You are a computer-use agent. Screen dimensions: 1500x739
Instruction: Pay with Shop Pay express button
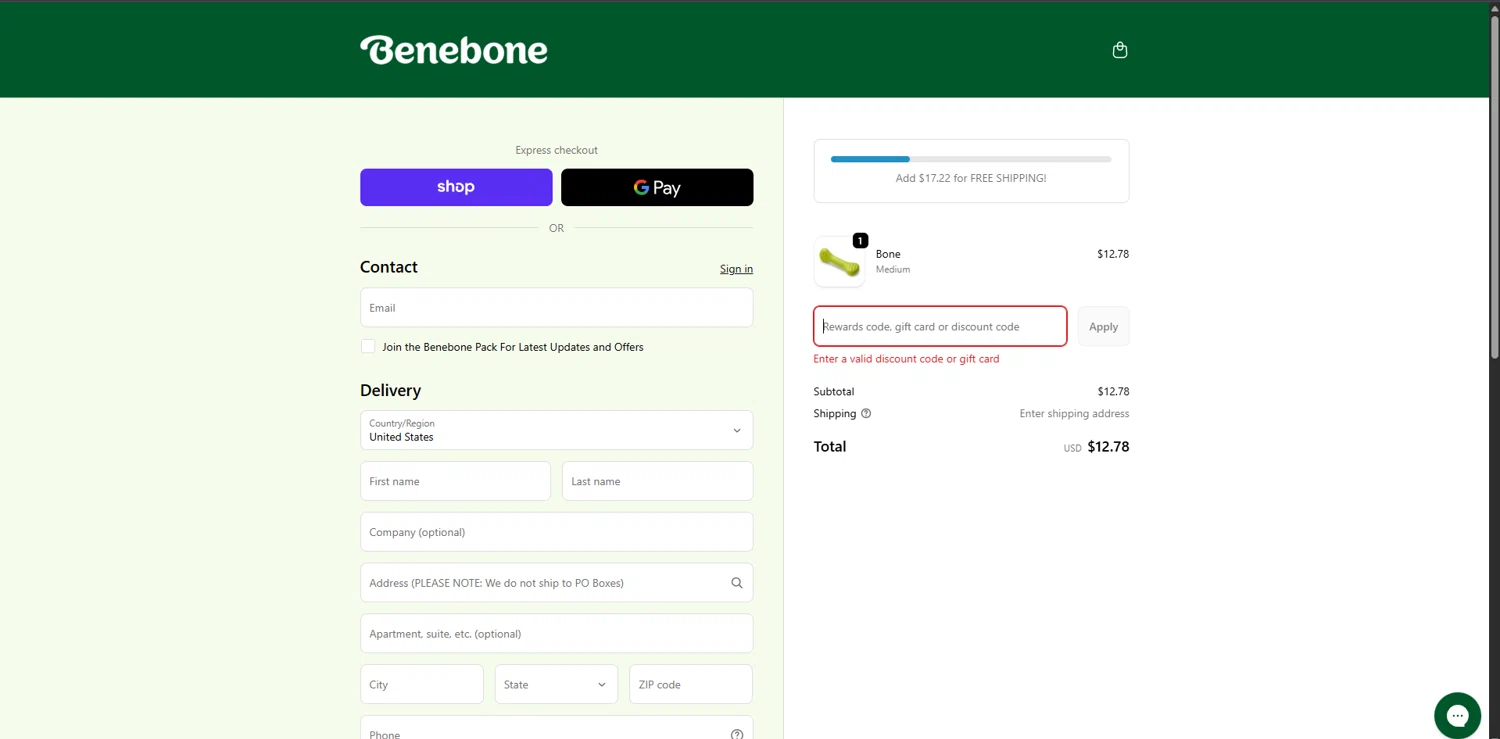click(456, 187)
